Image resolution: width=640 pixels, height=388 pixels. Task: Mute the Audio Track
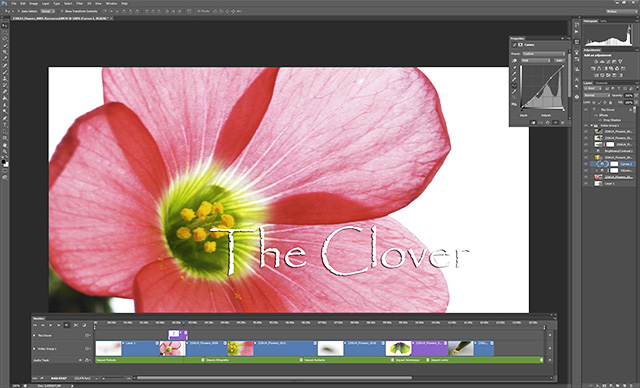(x=80, y=360)
